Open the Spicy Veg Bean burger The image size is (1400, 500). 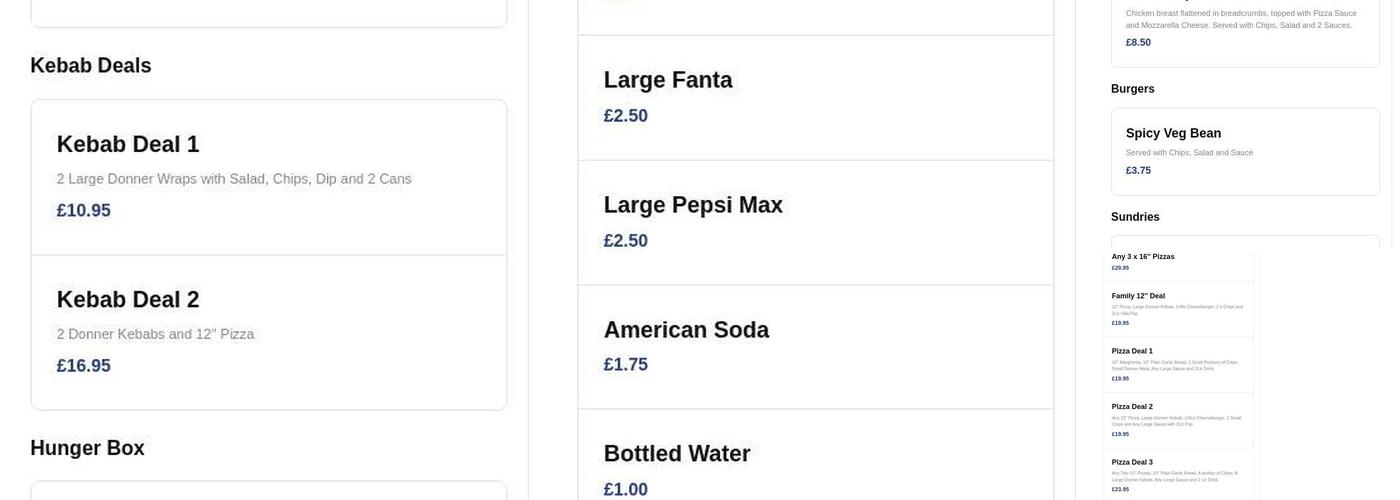coord(1244,151)
